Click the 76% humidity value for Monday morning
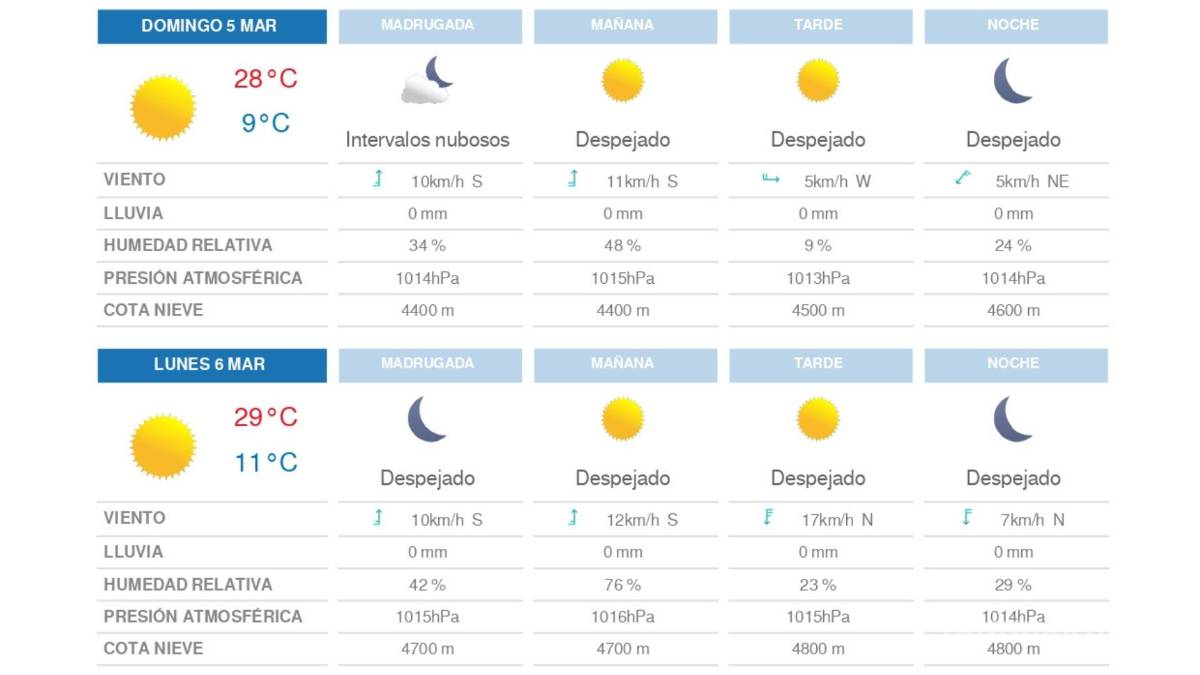The height and width of the screenshot is (675, 1200). click(624, 584)
